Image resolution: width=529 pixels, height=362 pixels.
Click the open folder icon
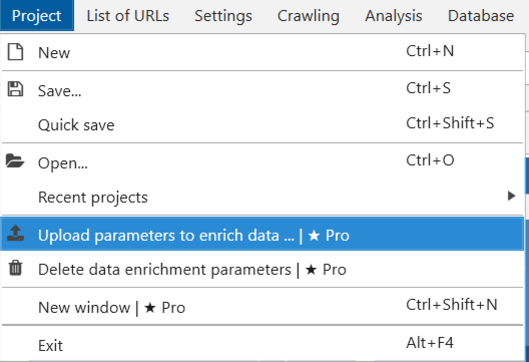15,161
